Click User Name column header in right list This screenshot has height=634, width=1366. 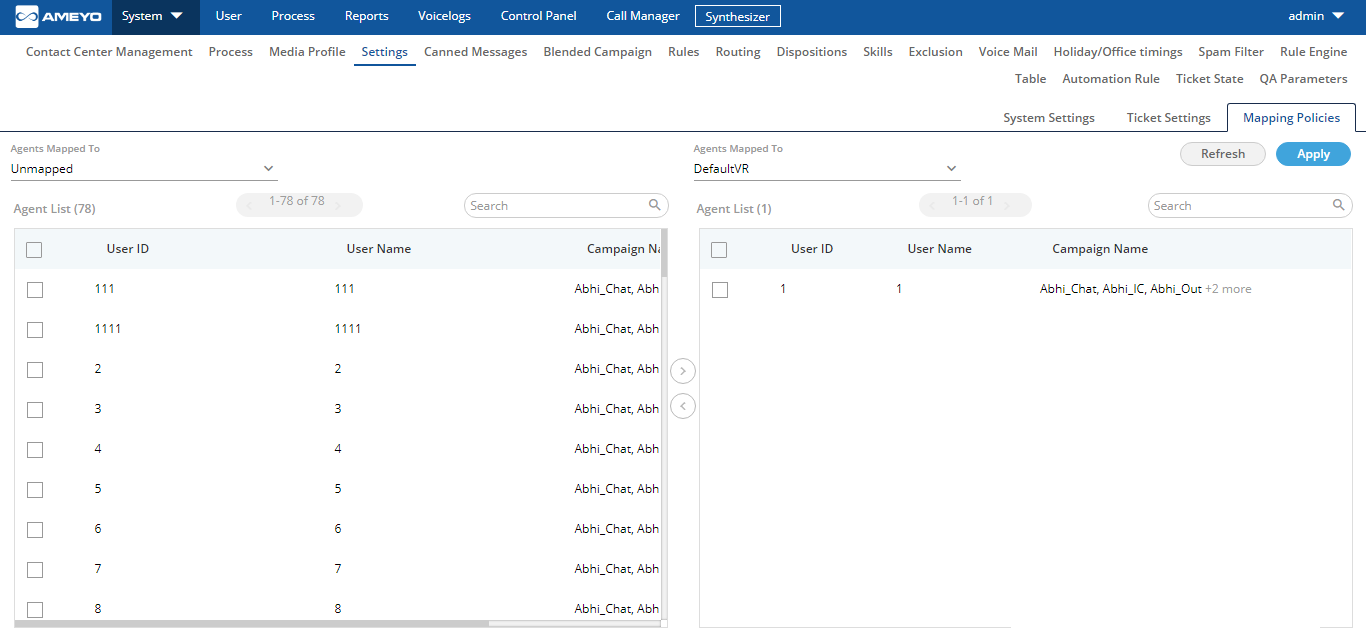(x=939, y=249)
